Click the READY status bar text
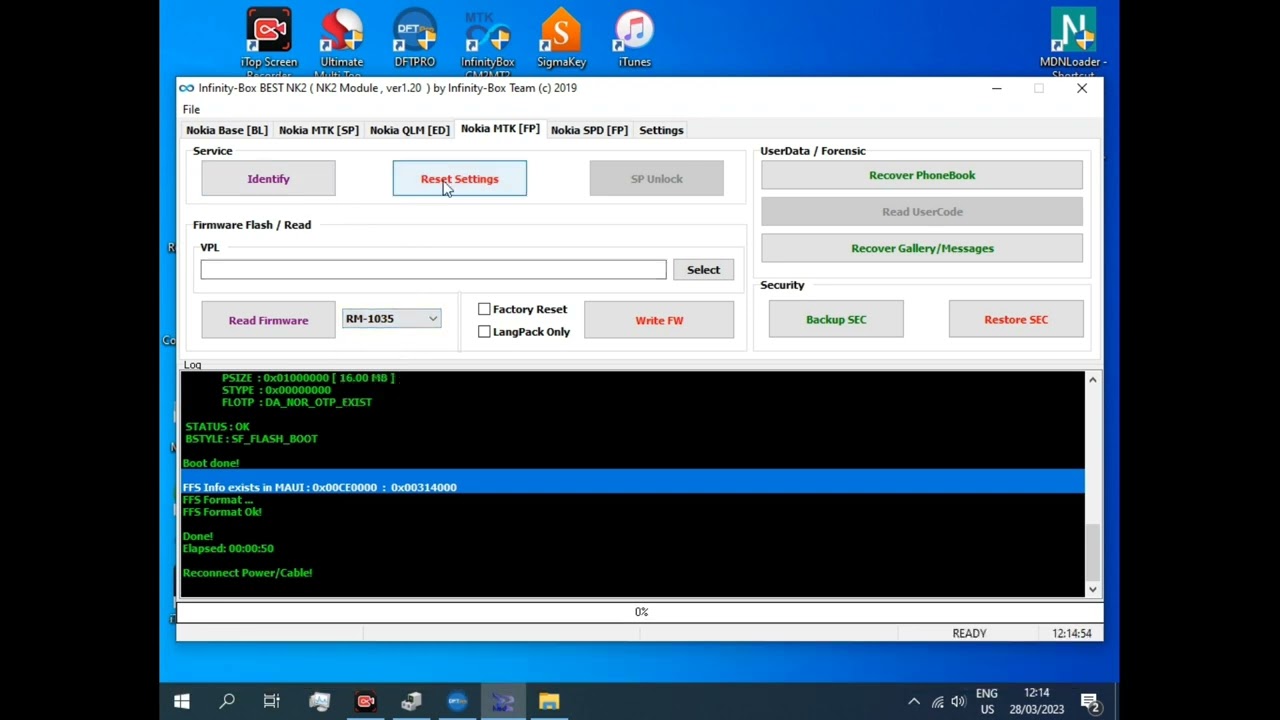Viewport: 1280px width, 720px height. [x=969, y=633]
